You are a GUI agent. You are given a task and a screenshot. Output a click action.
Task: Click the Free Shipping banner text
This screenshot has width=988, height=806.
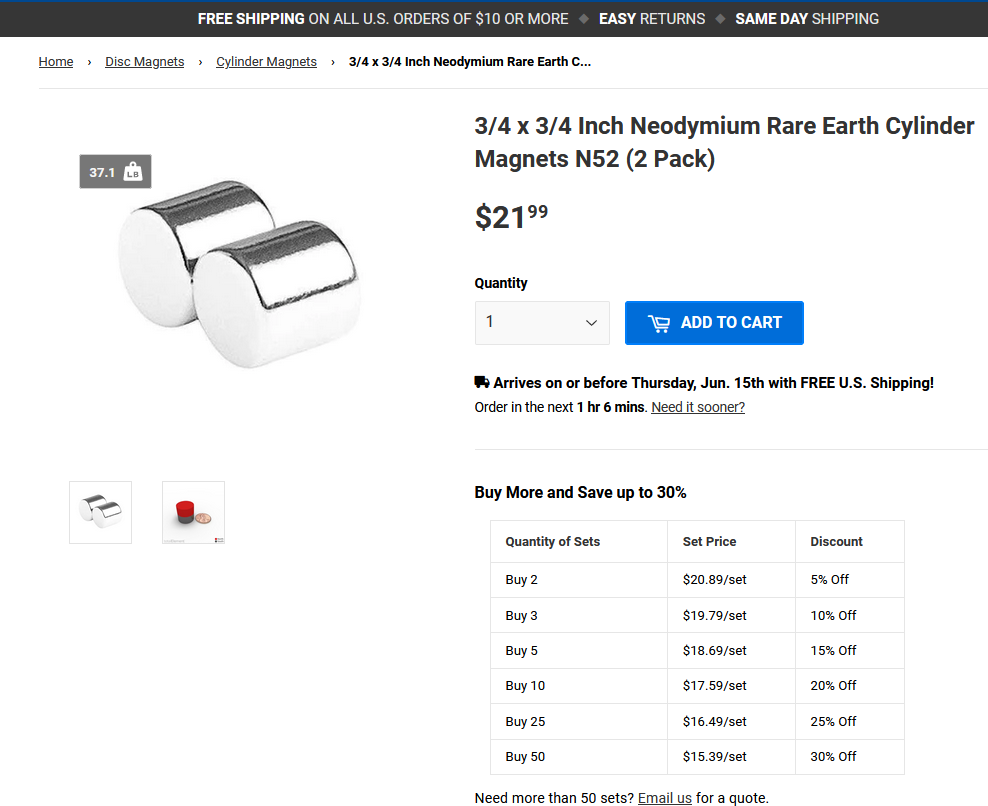pyautogui.click(x=383, y=19)
